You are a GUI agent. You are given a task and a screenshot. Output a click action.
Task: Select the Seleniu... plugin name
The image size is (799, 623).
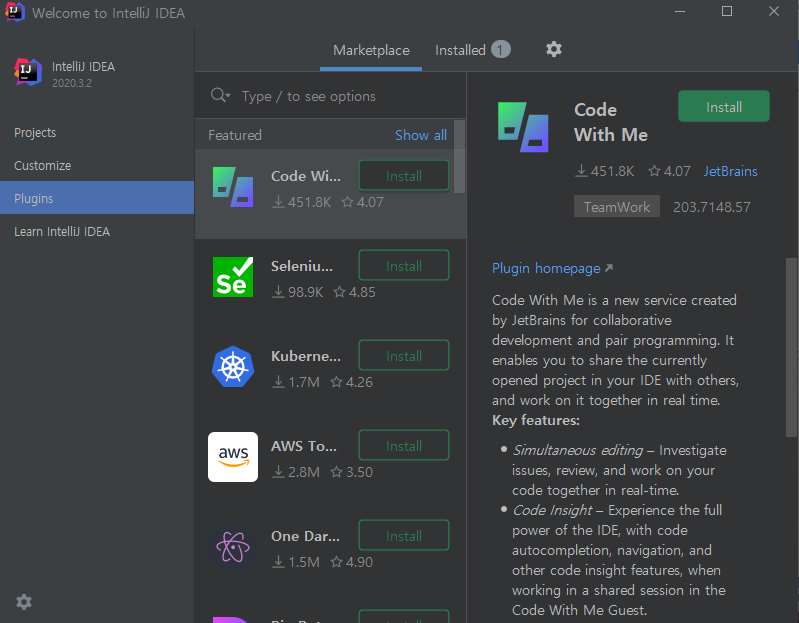point(302,266)
